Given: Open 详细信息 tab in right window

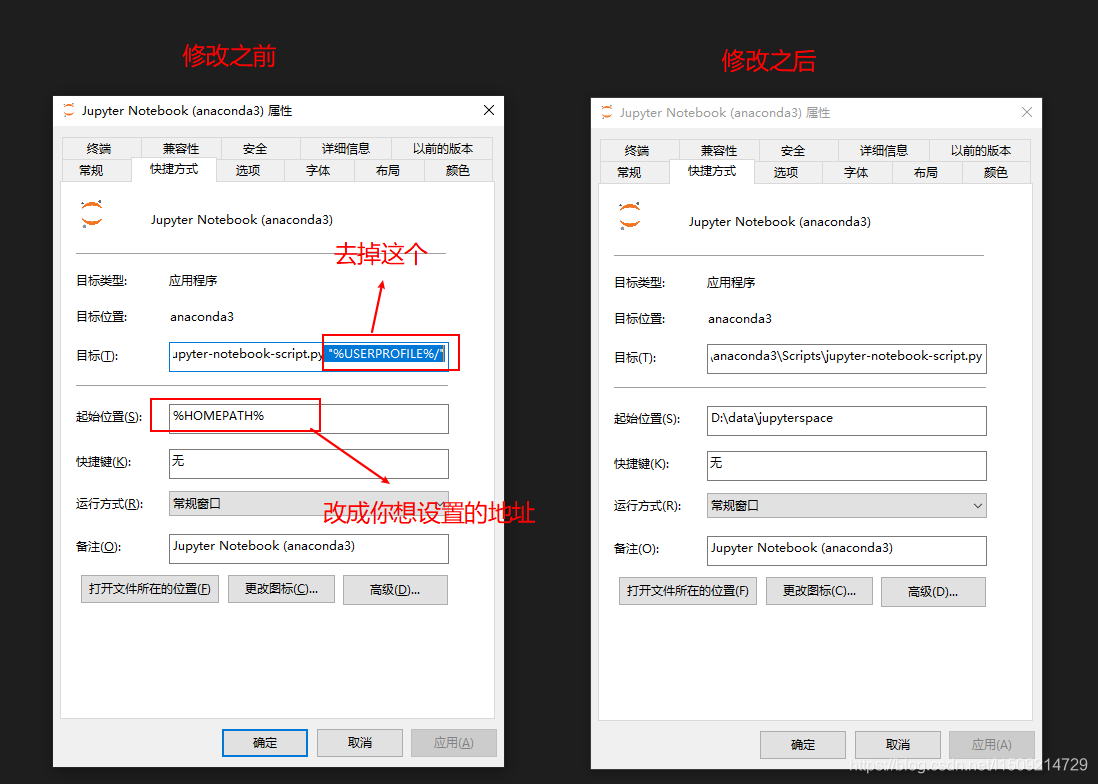Looking at the screenshot, I should pyautogui.click(x=884, y=150).
